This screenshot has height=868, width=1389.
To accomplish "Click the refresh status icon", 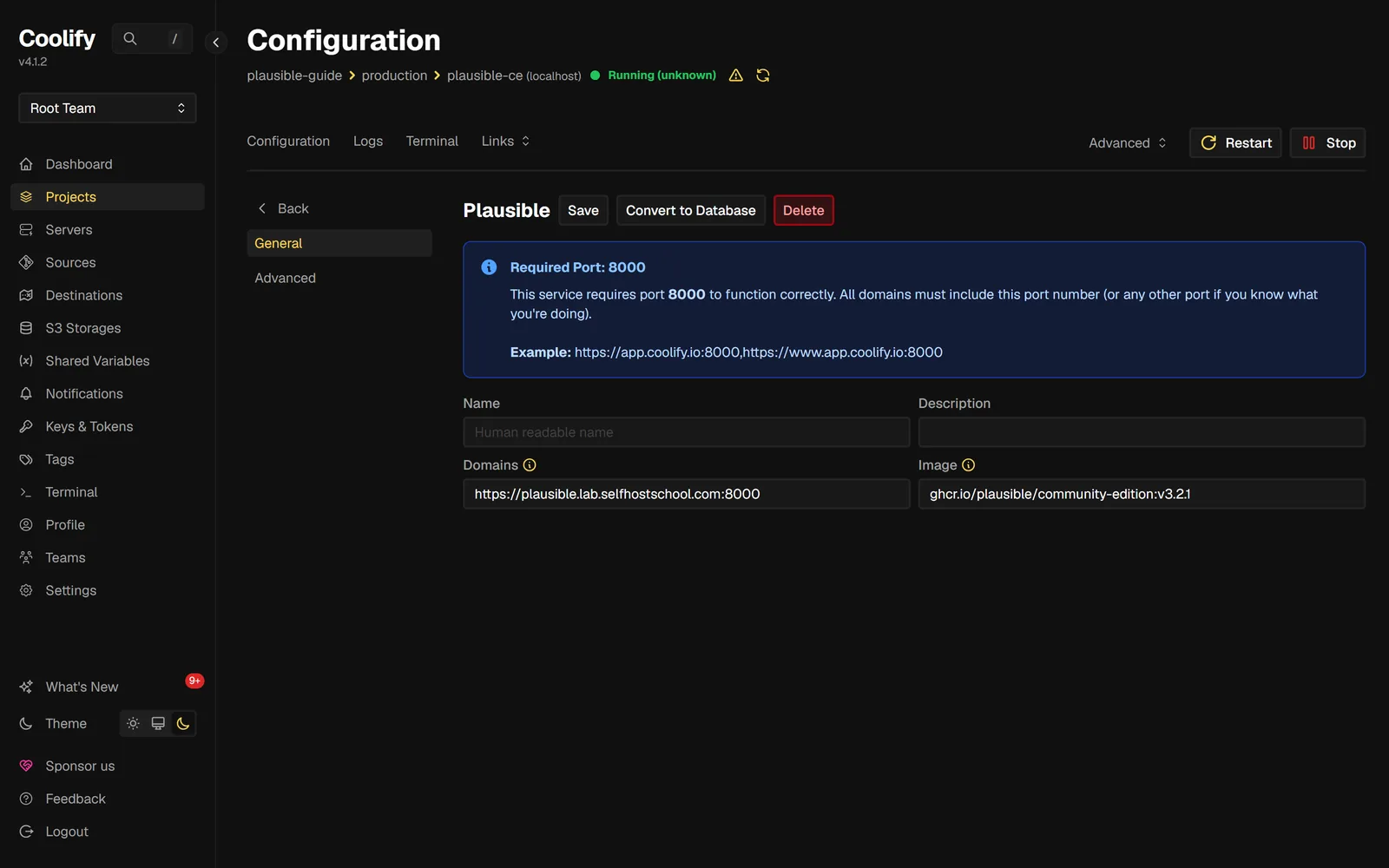I will point(763,76).
